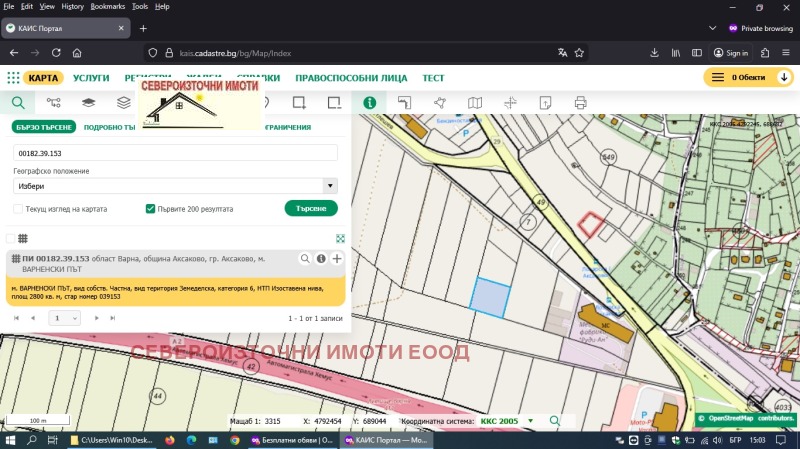Viewport: 800px width, 449px height.
Task: Bookmark this page with star icon
Action: tap(579, 53)
